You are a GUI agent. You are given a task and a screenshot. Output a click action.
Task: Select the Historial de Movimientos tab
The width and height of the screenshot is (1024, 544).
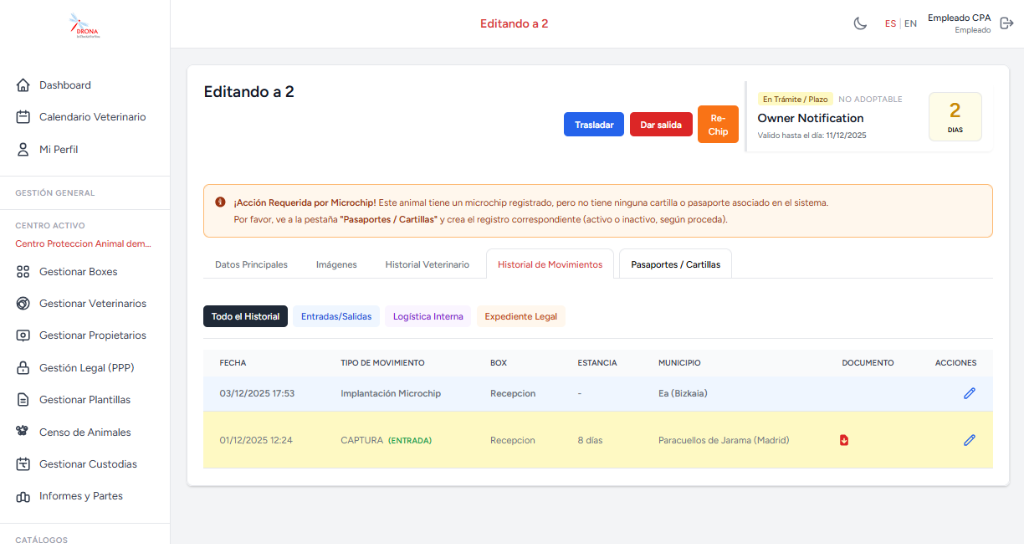tap(550, 264)
